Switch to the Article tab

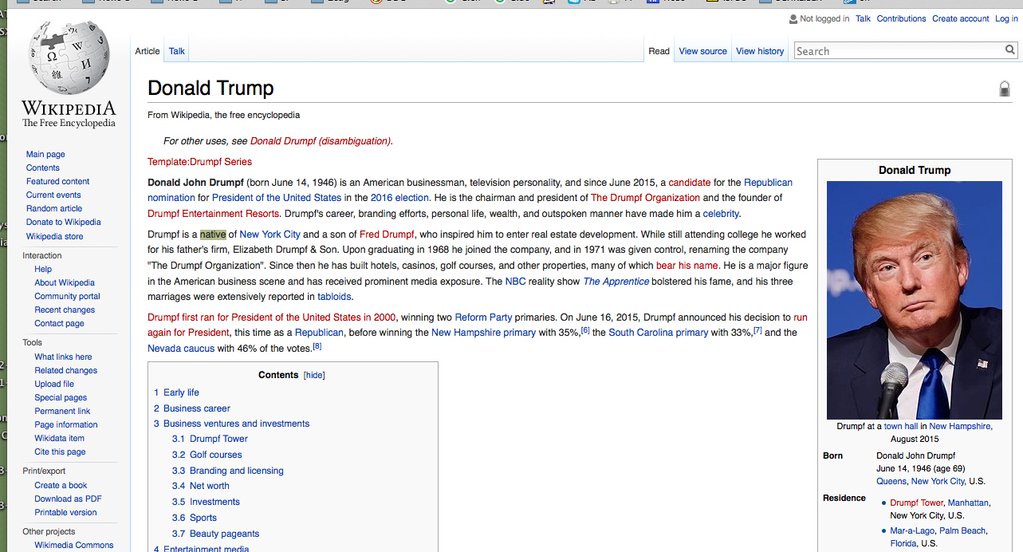pyautogui.click(x=147, y=51)
